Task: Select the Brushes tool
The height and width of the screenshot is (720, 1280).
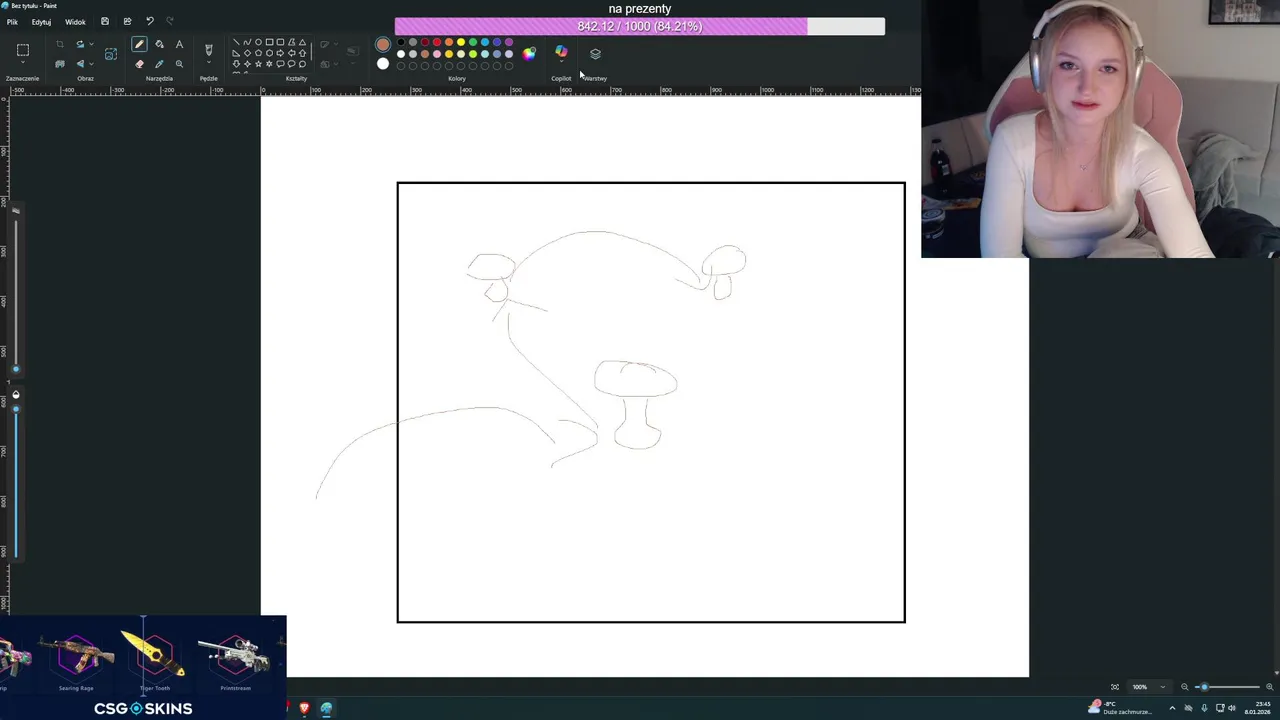Action: (208, 49)
